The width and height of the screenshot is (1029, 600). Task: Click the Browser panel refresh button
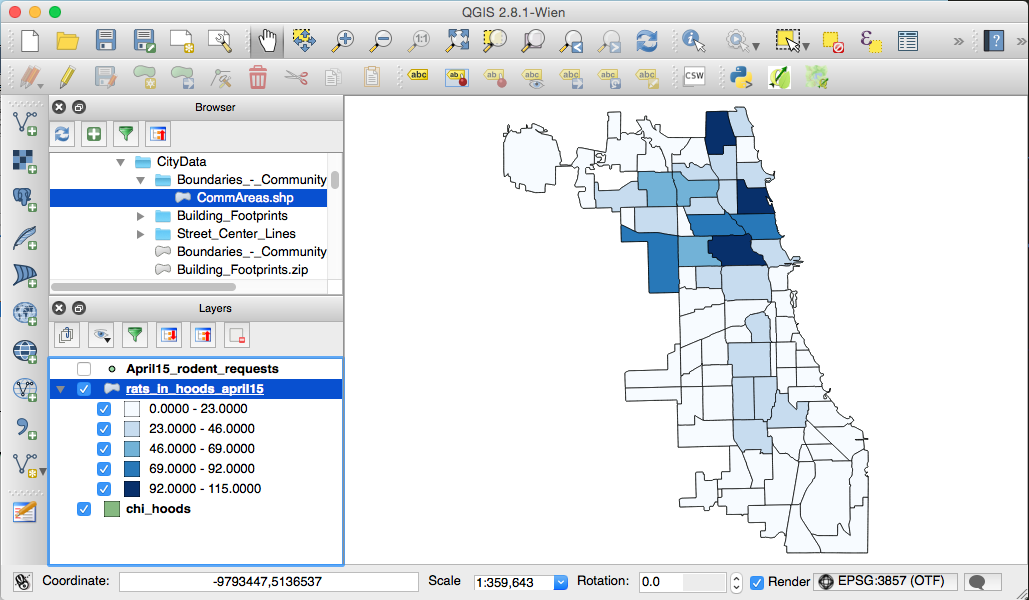coord(63,133)
